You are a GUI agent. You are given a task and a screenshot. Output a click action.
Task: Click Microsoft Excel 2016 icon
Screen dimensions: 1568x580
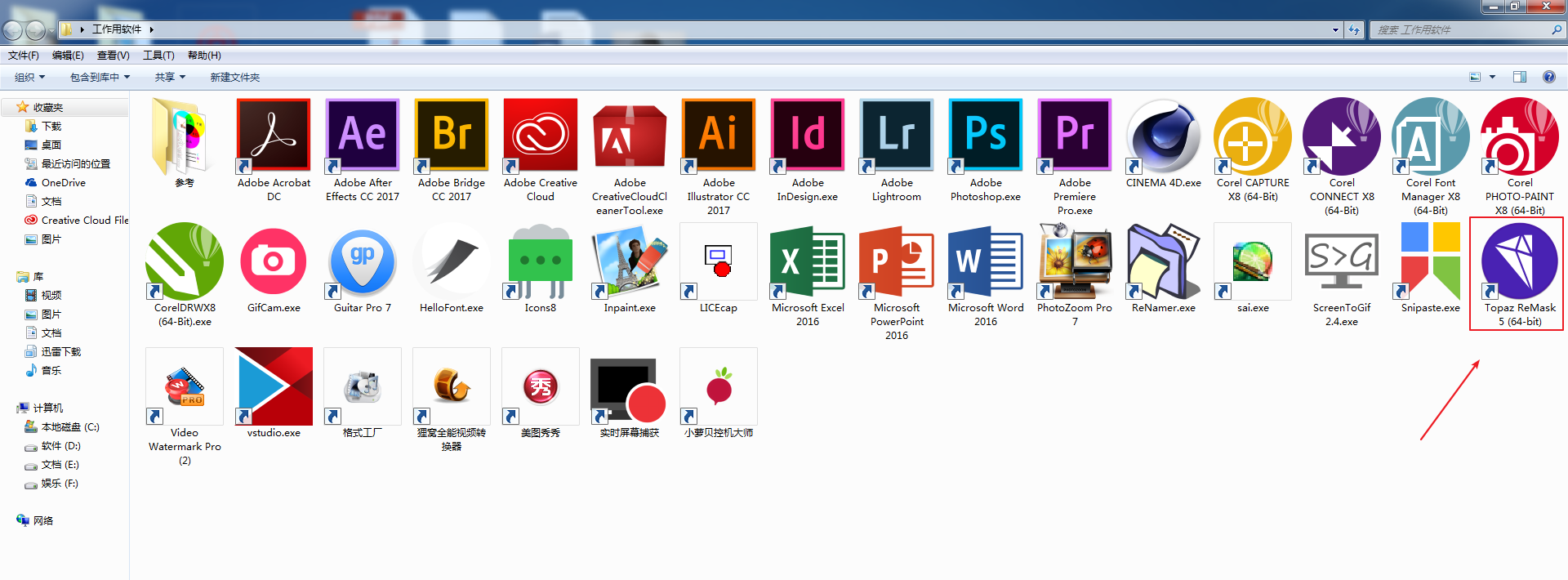click(x=808, y=261)
